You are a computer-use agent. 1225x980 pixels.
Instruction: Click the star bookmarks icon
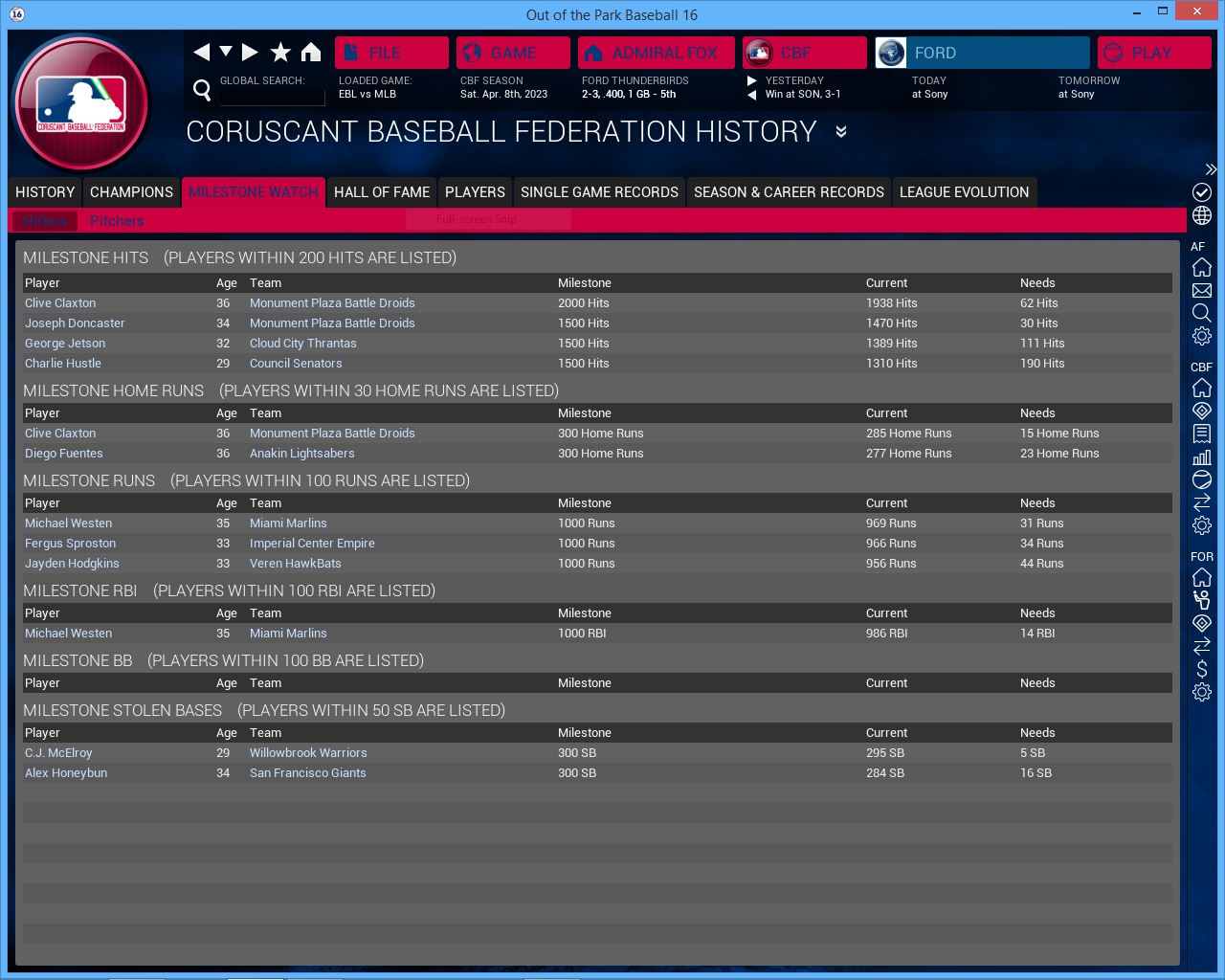280,52
